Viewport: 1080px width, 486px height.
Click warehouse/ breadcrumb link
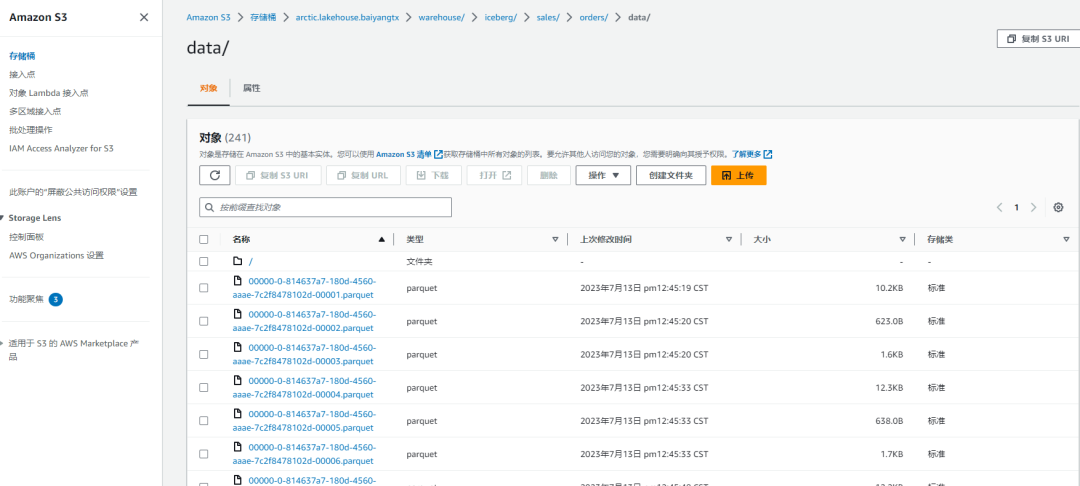(x=442, y=17)
